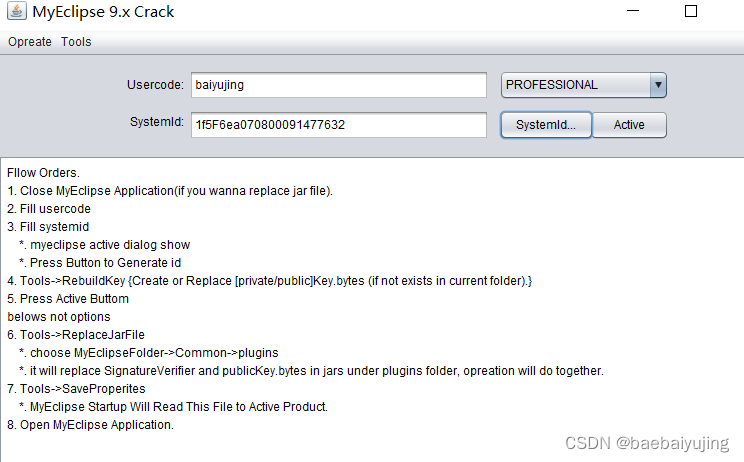Viewport: 744px width, 462px height.
Task: Click the 'Usercode:' label
Action: click(155, 85)
